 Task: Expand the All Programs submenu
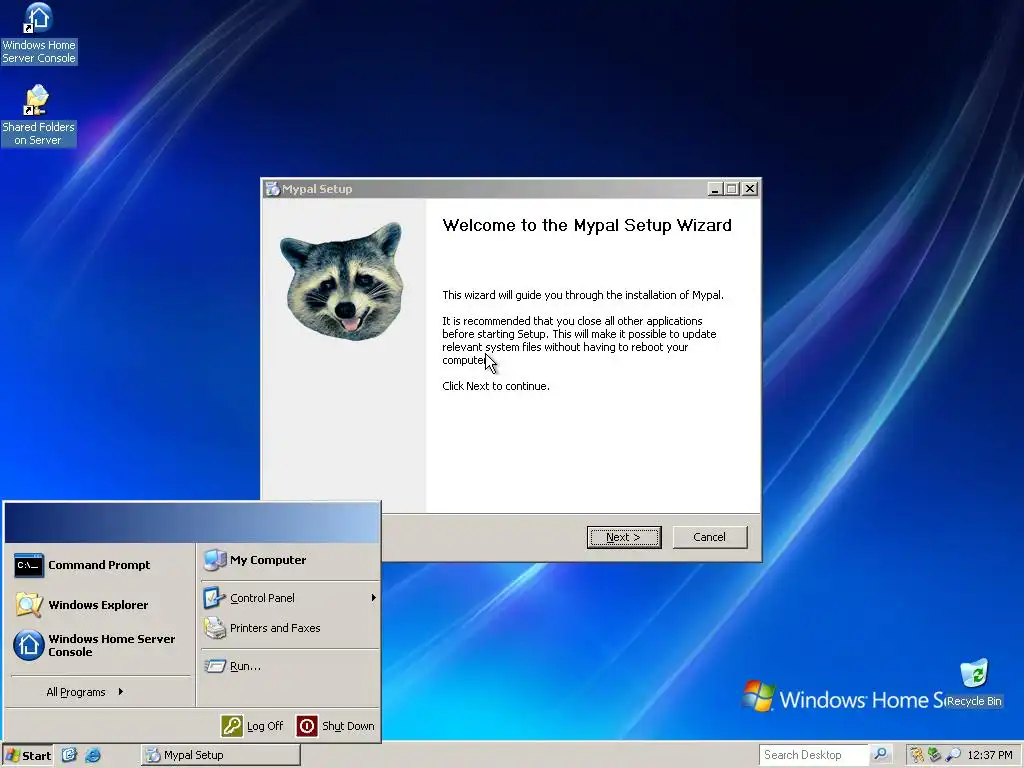85,692
